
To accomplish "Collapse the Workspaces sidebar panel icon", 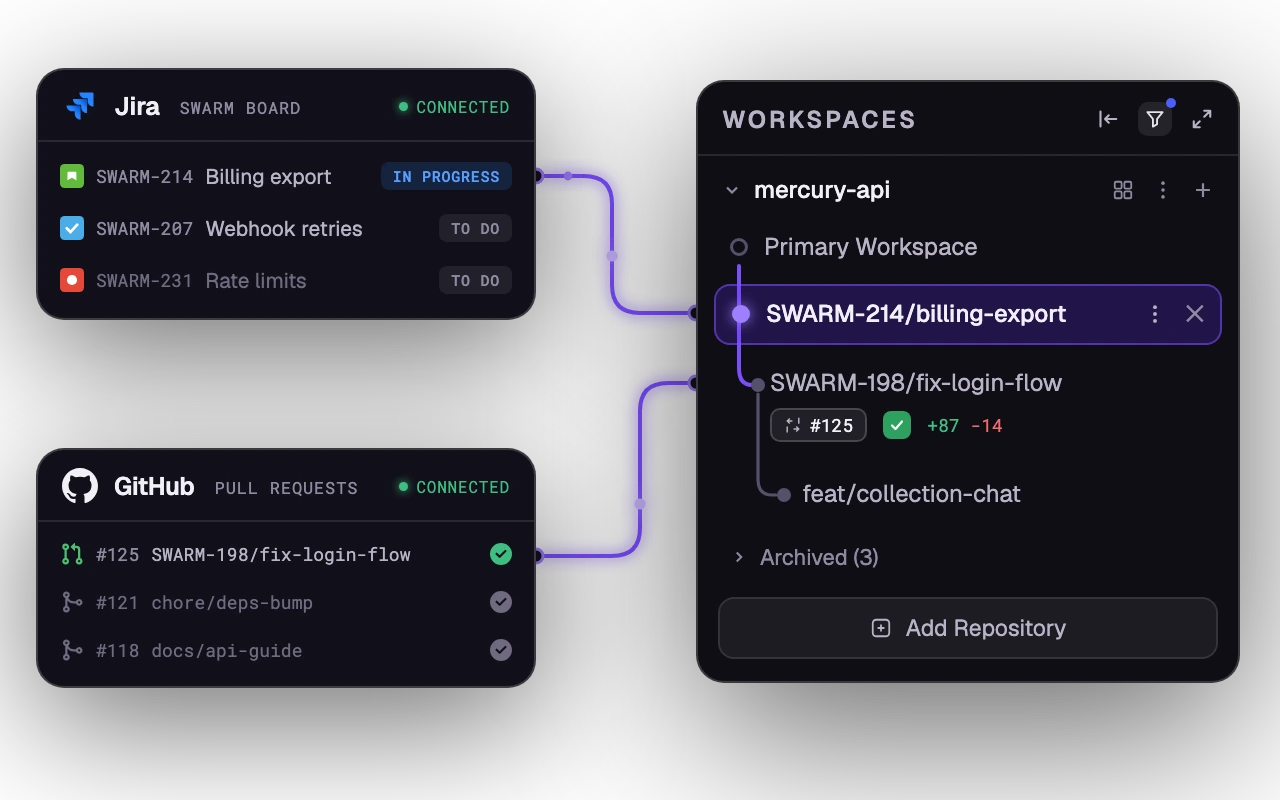I will pos(1108,119).
